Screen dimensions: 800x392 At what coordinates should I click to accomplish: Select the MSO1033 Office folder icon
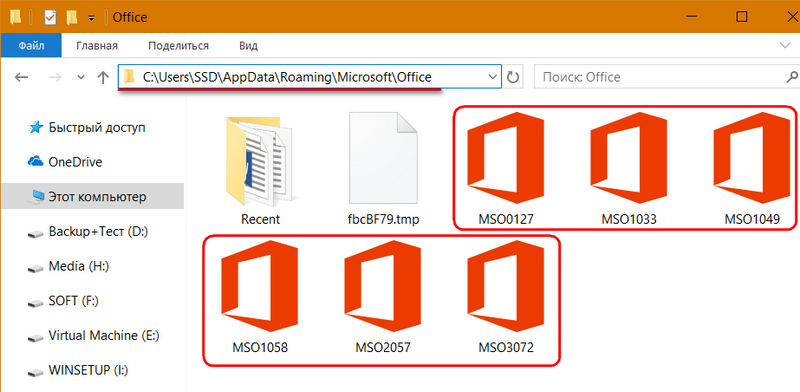point(629,158)
